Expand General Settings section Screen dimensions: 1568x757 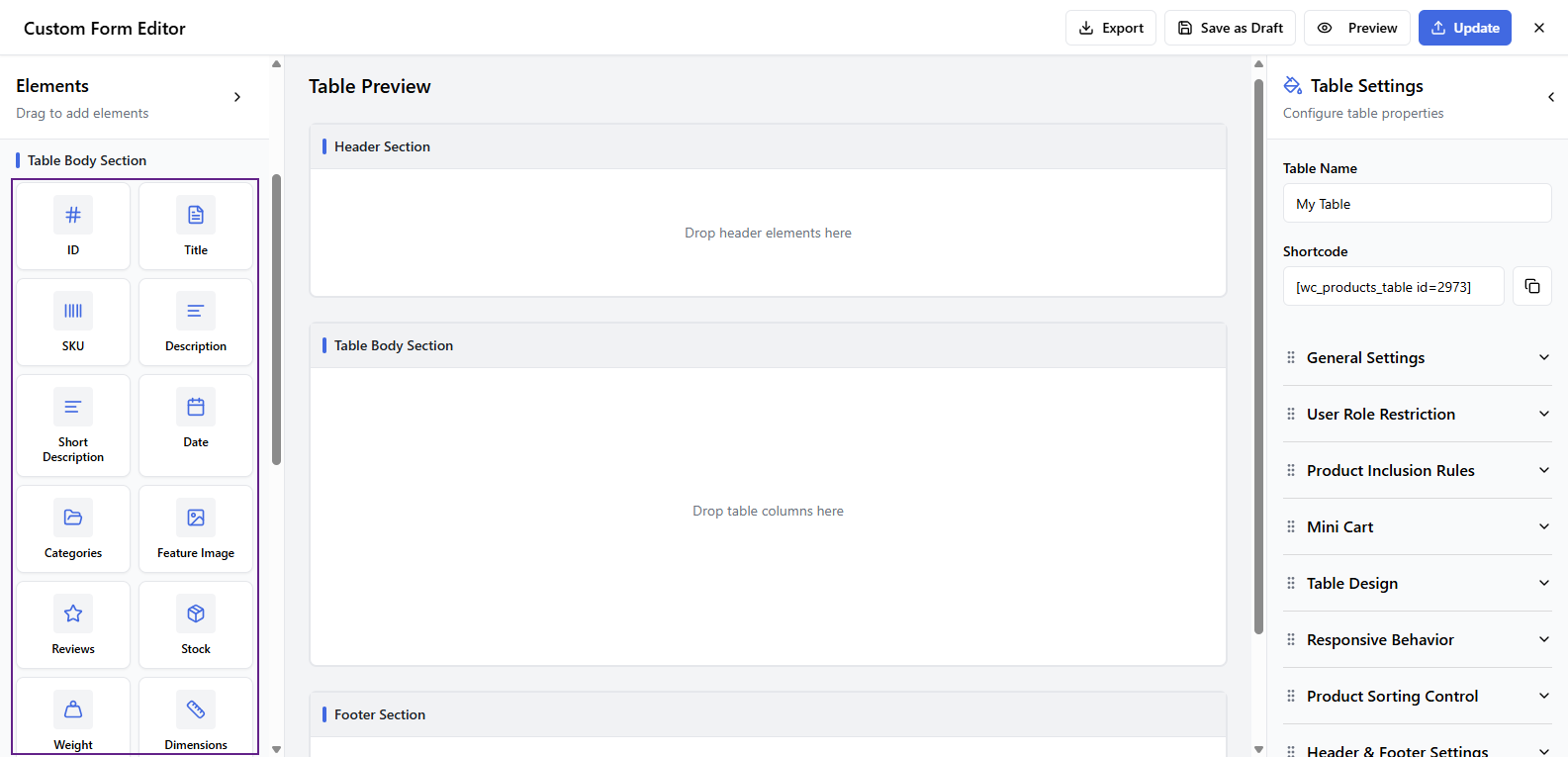coord(1417,357)
